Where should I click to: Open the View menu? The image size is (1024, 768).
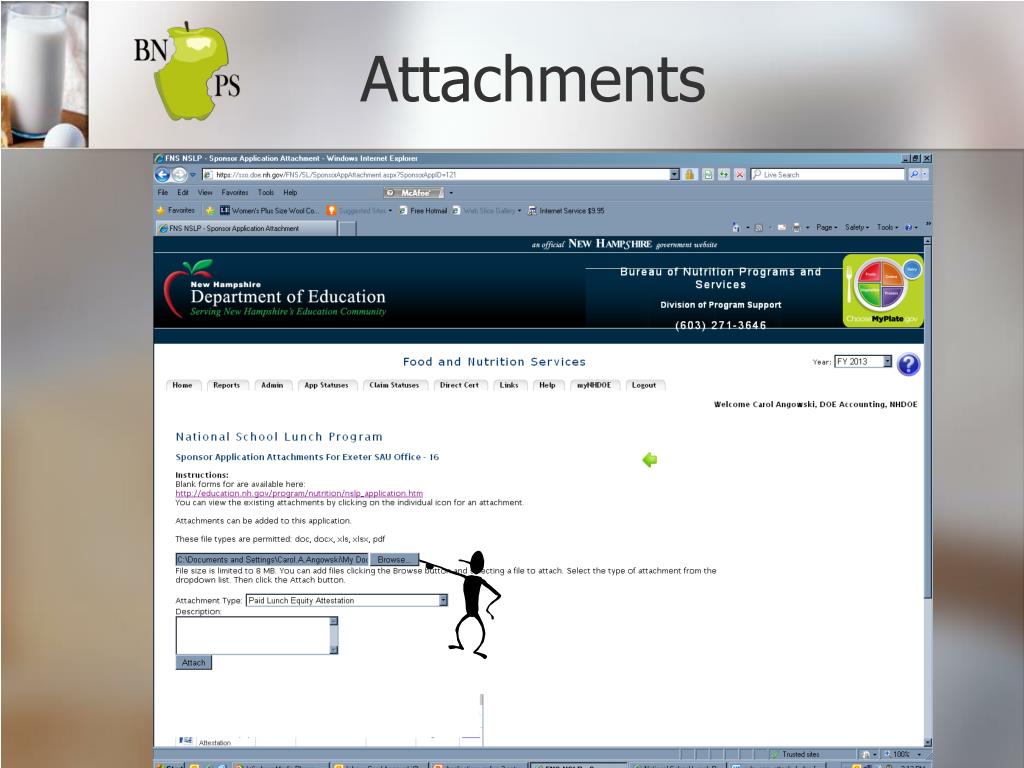(205, 193)
